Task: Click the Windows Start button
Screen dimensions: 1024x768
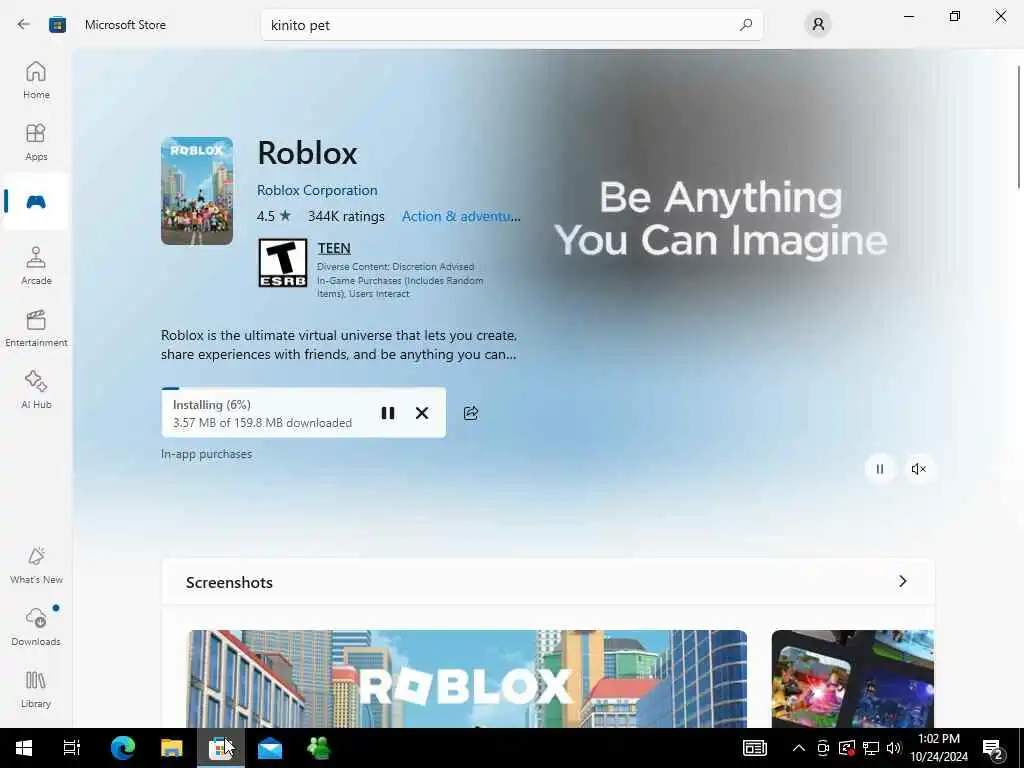Action: 24,748
